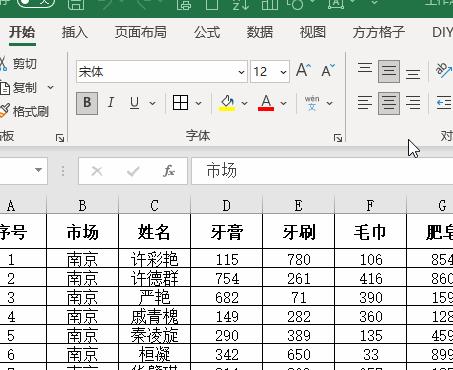Click sort icon in quick access toolbar

click(241, 4)
